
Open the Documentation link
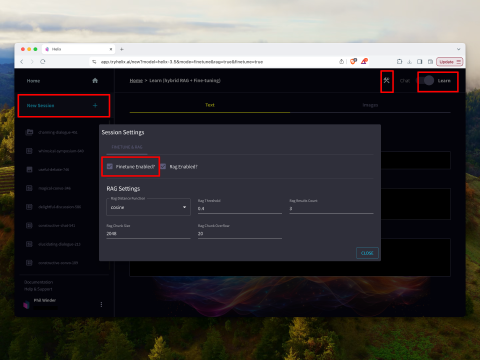point(38,282)
